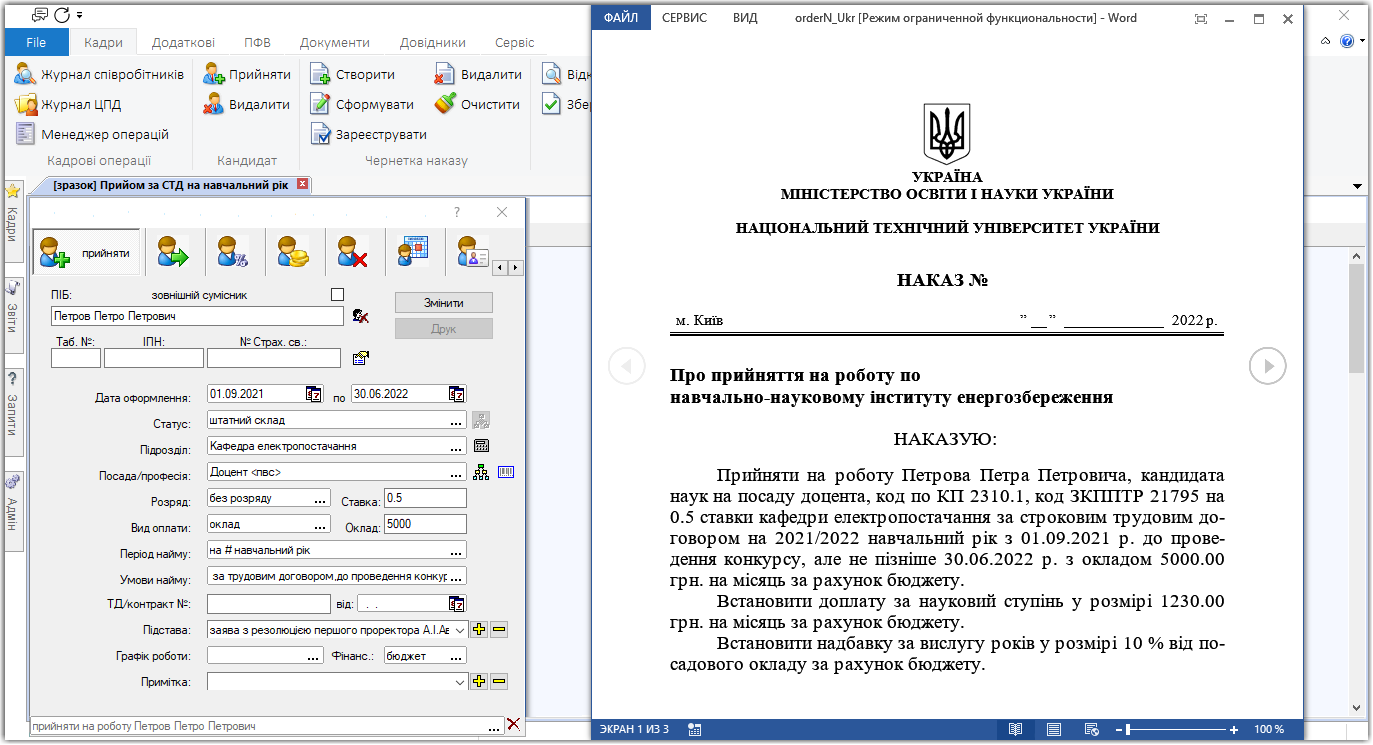Select the employee ID card icon
1373x745 pixels.
[x=472, y=252]
